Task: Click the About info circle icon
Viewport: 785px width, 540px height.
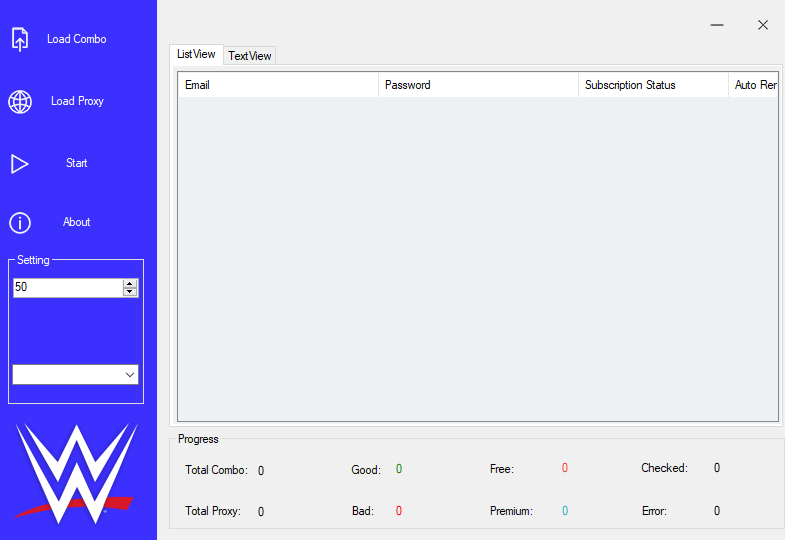Action: (20, 223)
